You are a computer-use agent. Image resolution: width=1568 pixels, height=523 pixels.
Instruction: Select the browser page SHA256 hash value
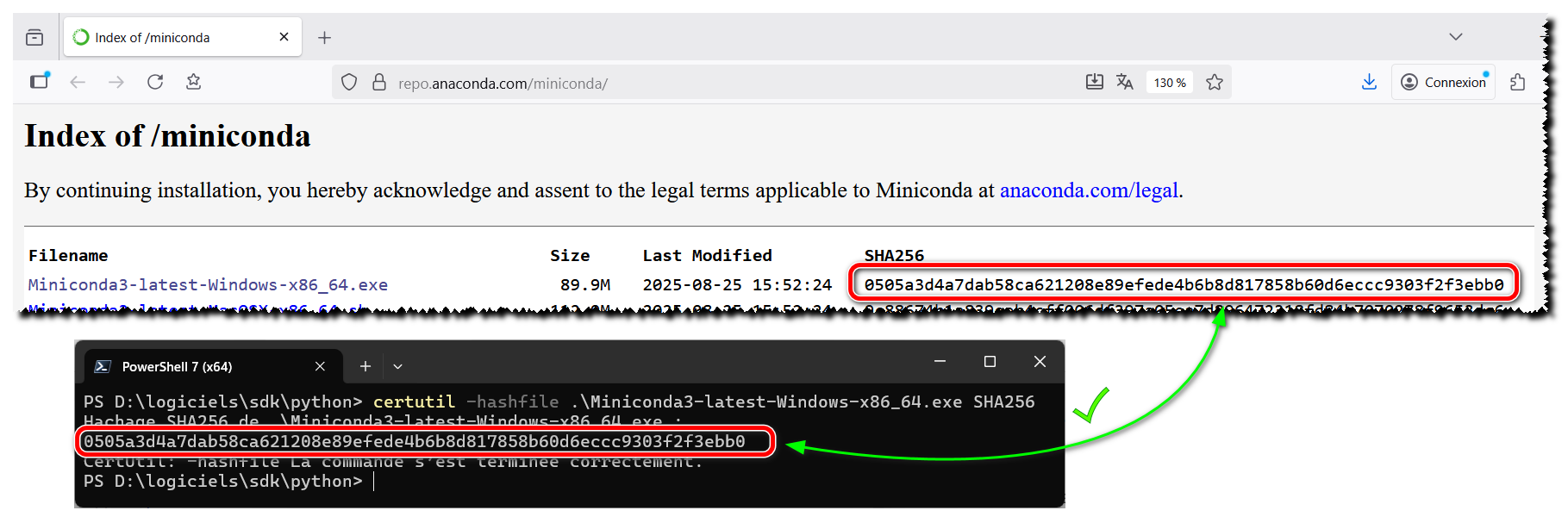[1184, 284]
